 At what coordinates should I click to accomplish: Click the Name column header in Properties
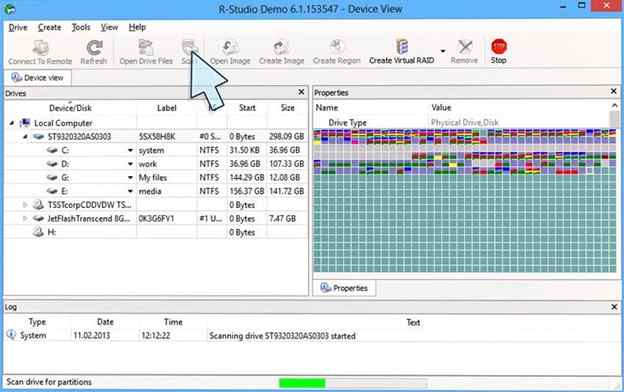pos(327,107)
